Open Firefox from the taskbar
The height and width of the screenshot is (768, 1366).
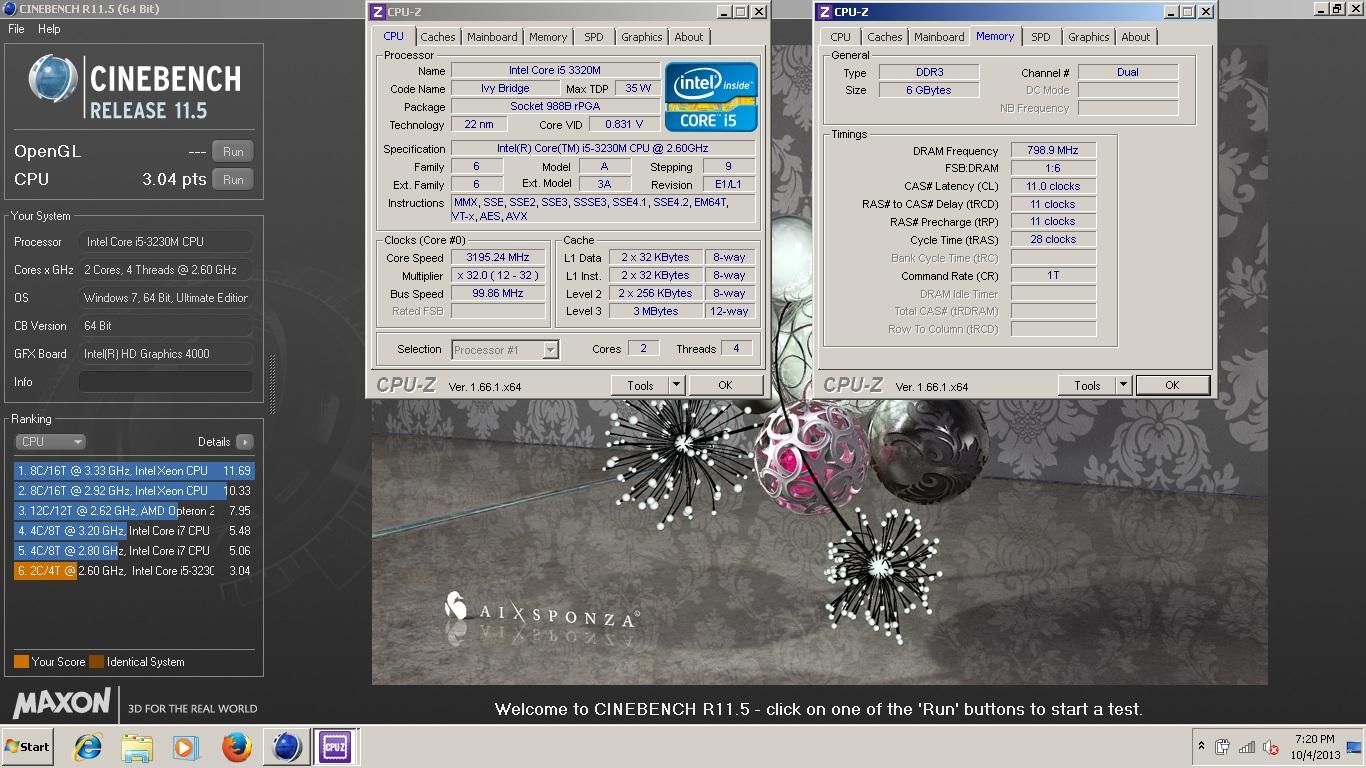pos(237,747)
